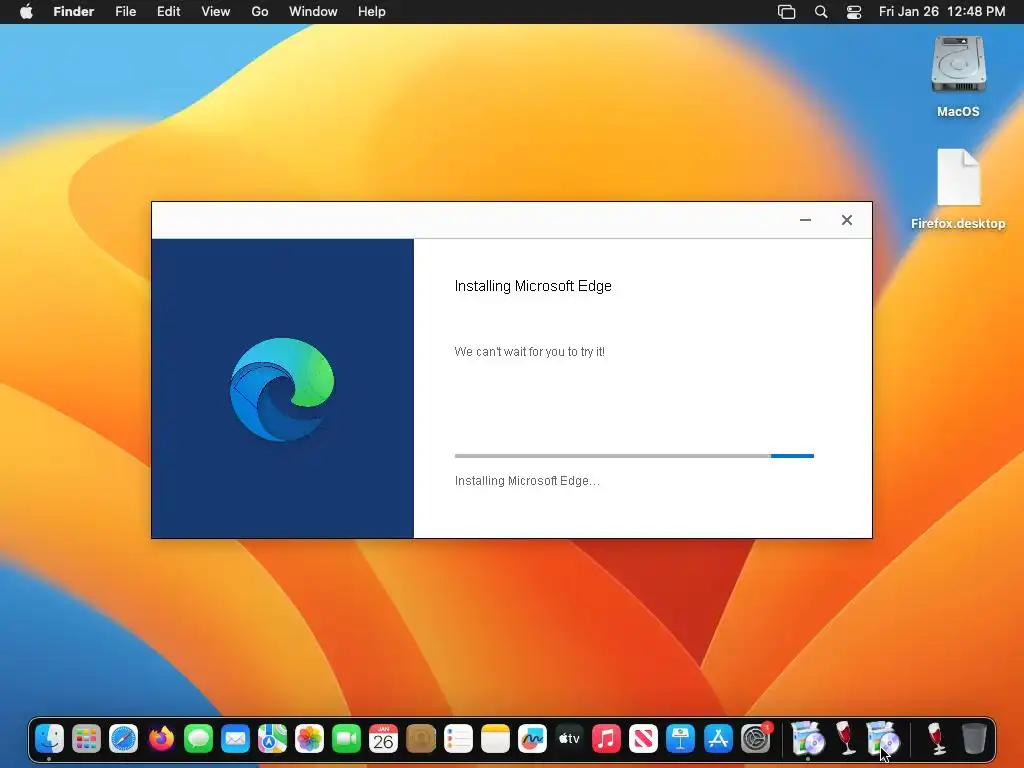Open Reminders from the dock
This screenshot has height=768, width=1024.
pyautogui.click(x=458, y=739)
